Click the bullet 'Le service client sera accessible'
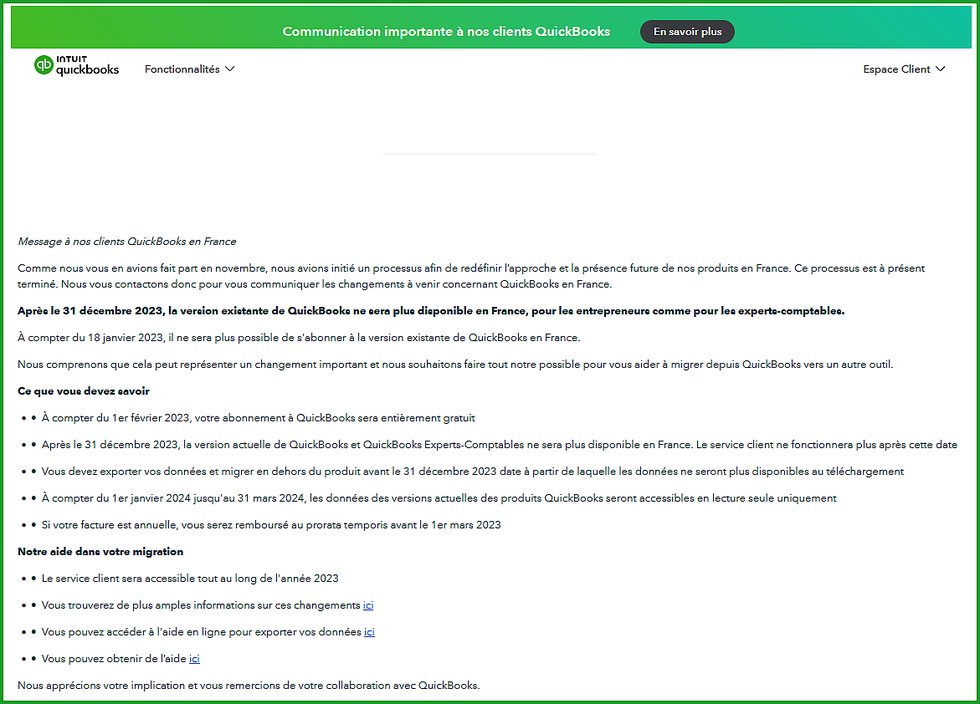980x704 pixels. 190,578
